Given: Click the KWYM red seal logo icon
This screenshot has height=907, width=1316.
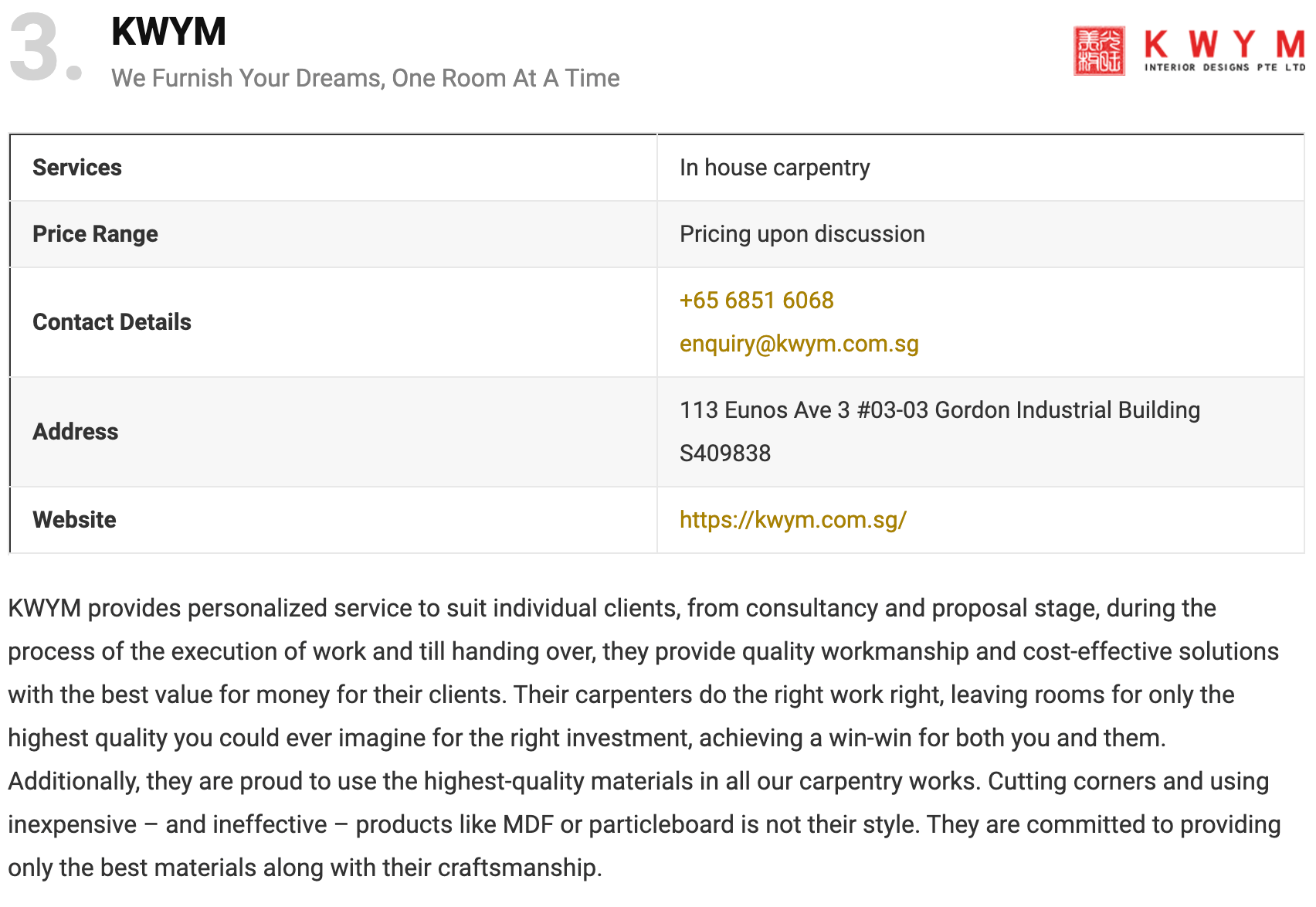Looking at the screenshot, I should pos(1099,51).
